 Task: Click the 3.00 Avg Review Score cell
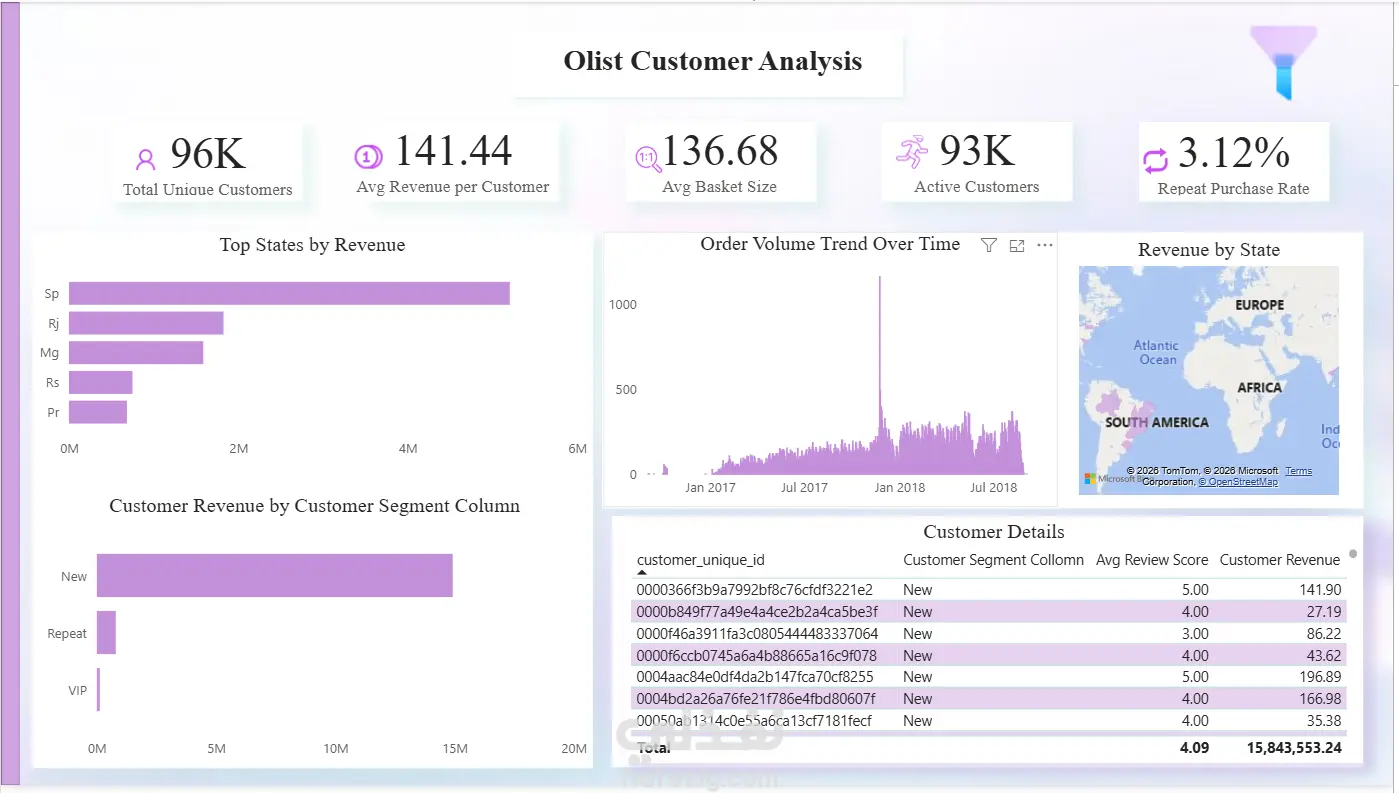coord(1195,634)
